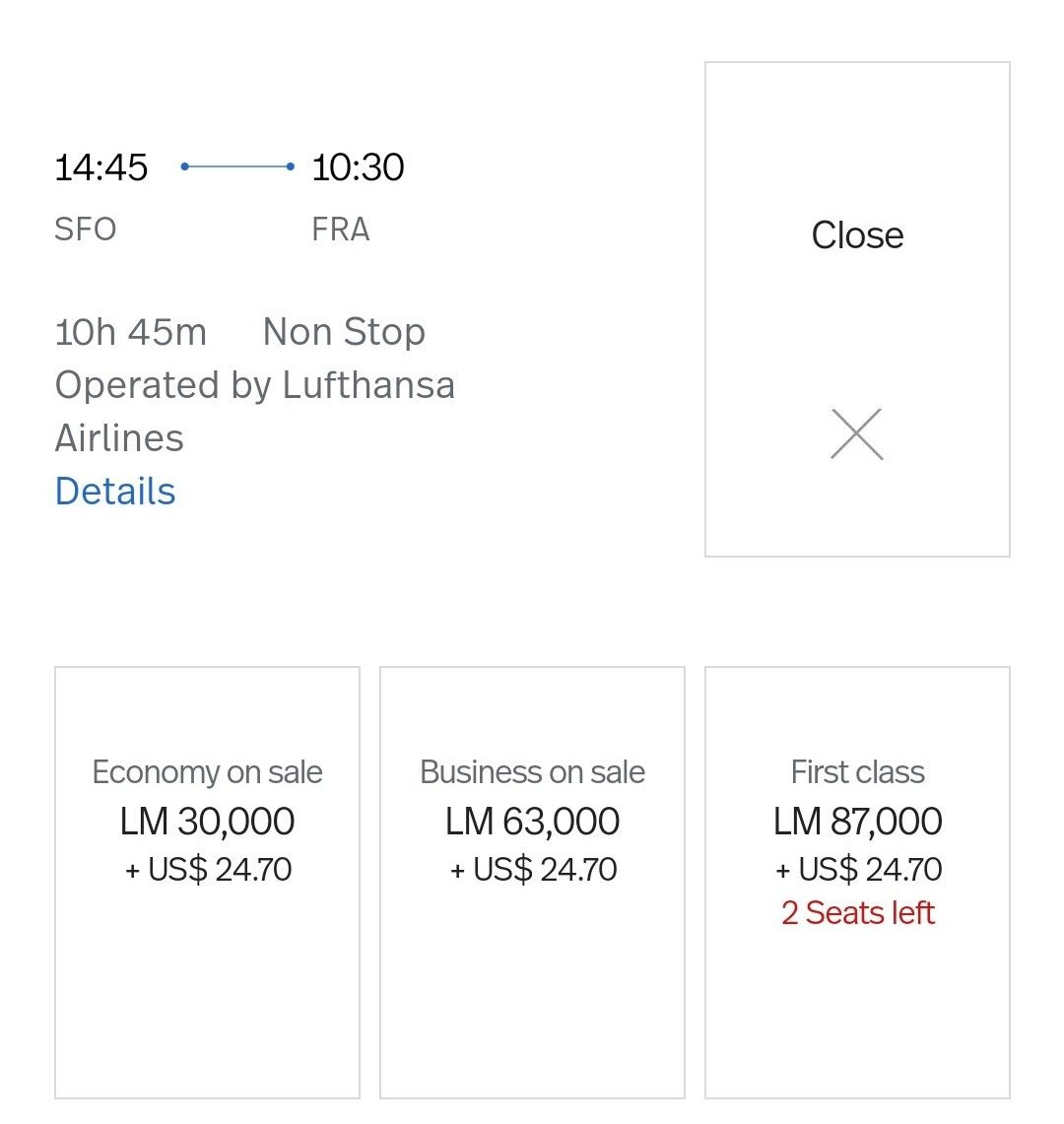Image resolution: width=1064 pixels, height=1124 pixels.
Task: Click the red 2 Seats left notice
Action: (x=857, y=913)
